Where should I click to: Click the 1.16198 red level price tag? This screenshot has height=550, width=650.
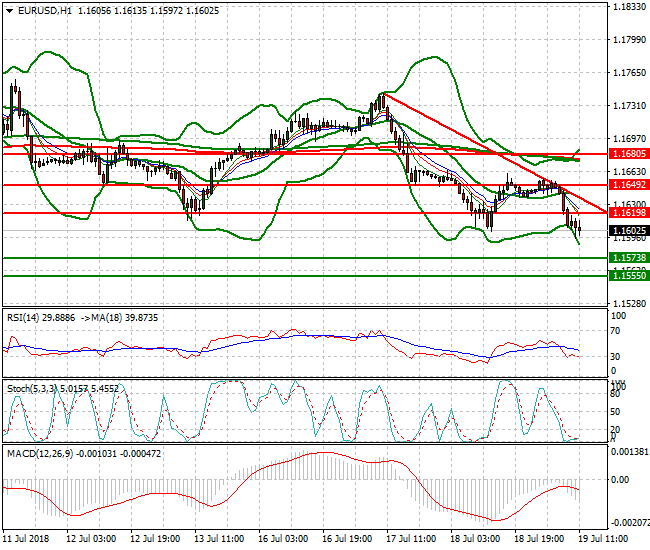pos(631,213)
